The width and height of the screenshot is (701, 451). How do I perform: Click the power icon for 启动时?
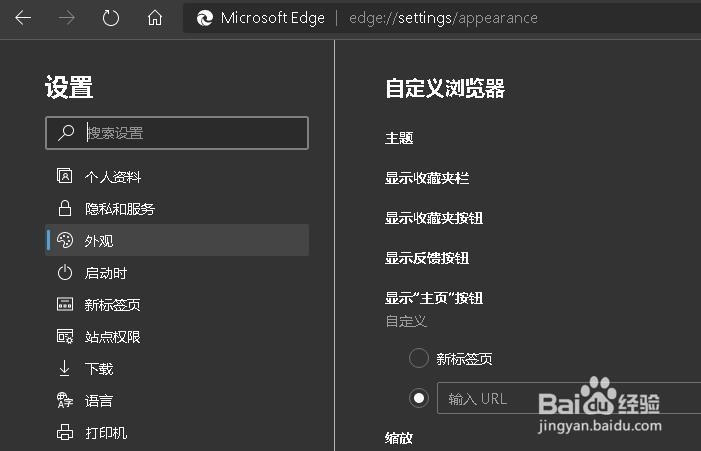[65, 272]
